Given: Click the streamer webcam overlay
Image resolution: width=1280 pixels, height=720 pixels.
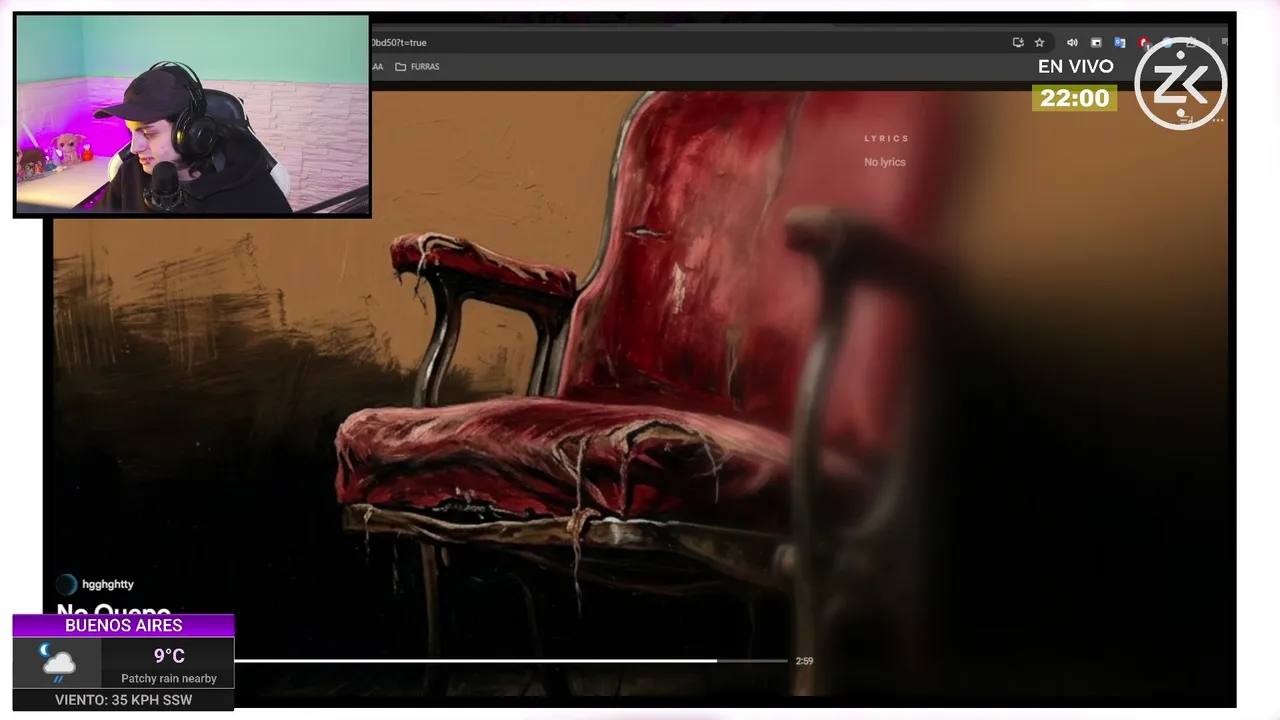Looking at the screenshot, I should click(192, 115).
